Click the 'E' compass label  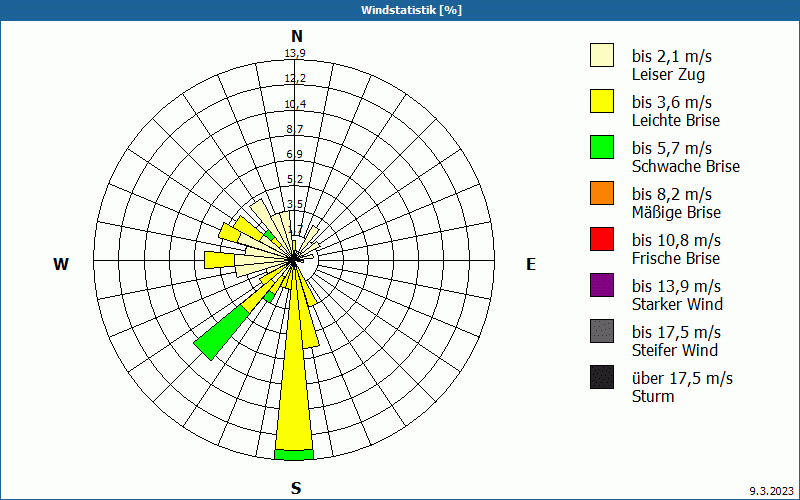pyautogui.click(x=531, y=264)
